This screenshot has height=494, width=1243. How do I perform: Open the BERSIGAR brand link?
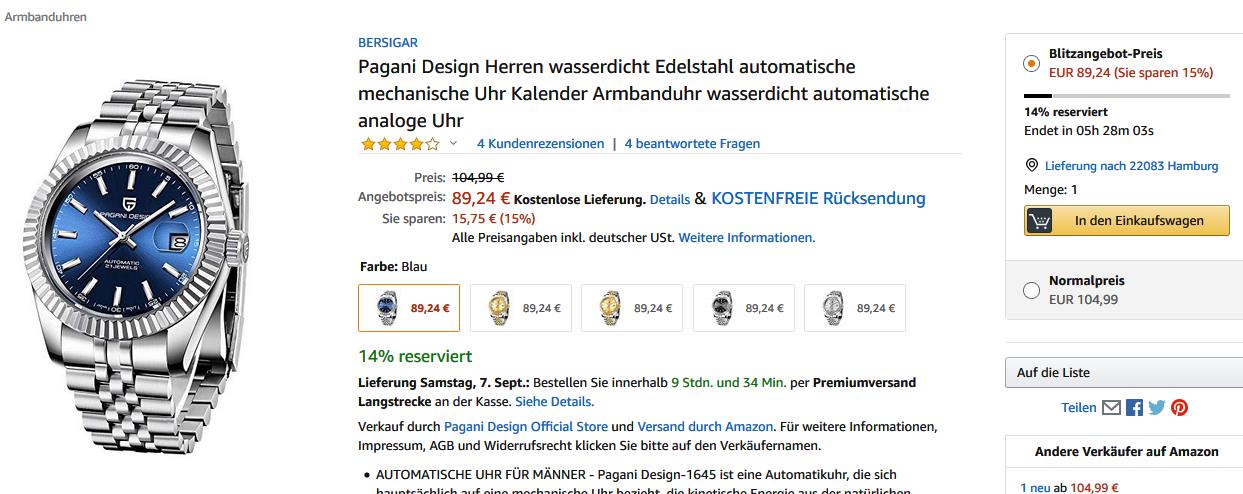point(388,43)
